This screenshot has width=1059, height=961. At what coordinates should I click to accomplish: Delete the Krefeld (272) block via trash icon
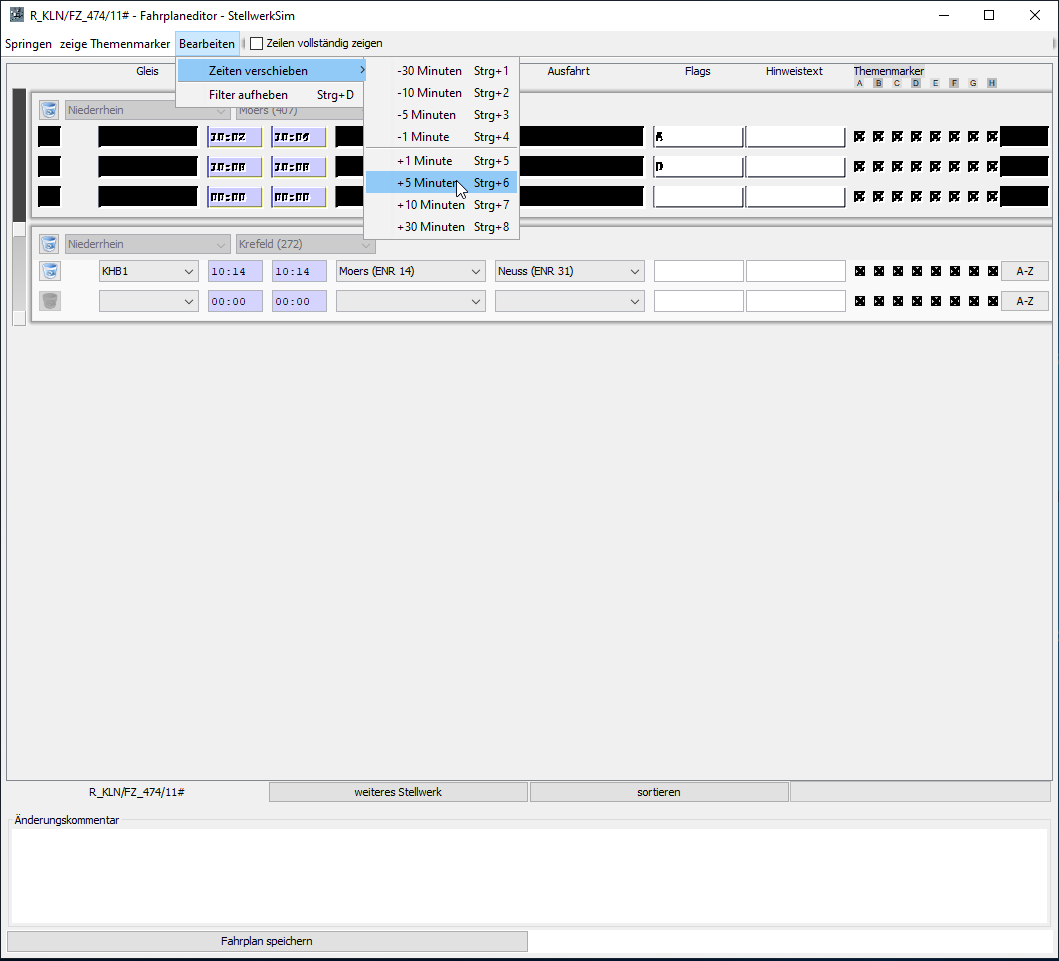pos(49,244)
